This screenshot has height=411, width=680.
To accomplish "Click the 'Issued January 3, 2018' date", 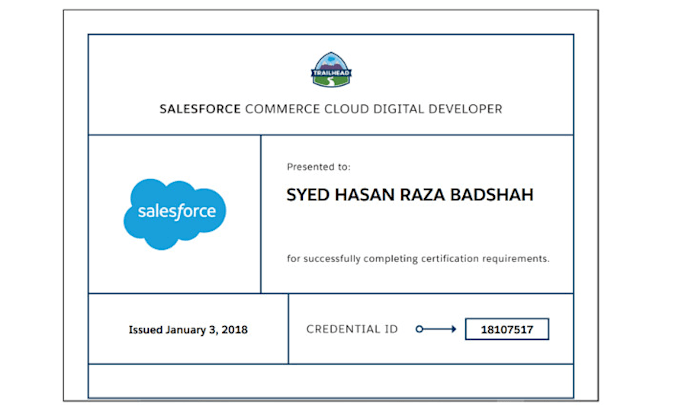I will (x=188, y=330).
